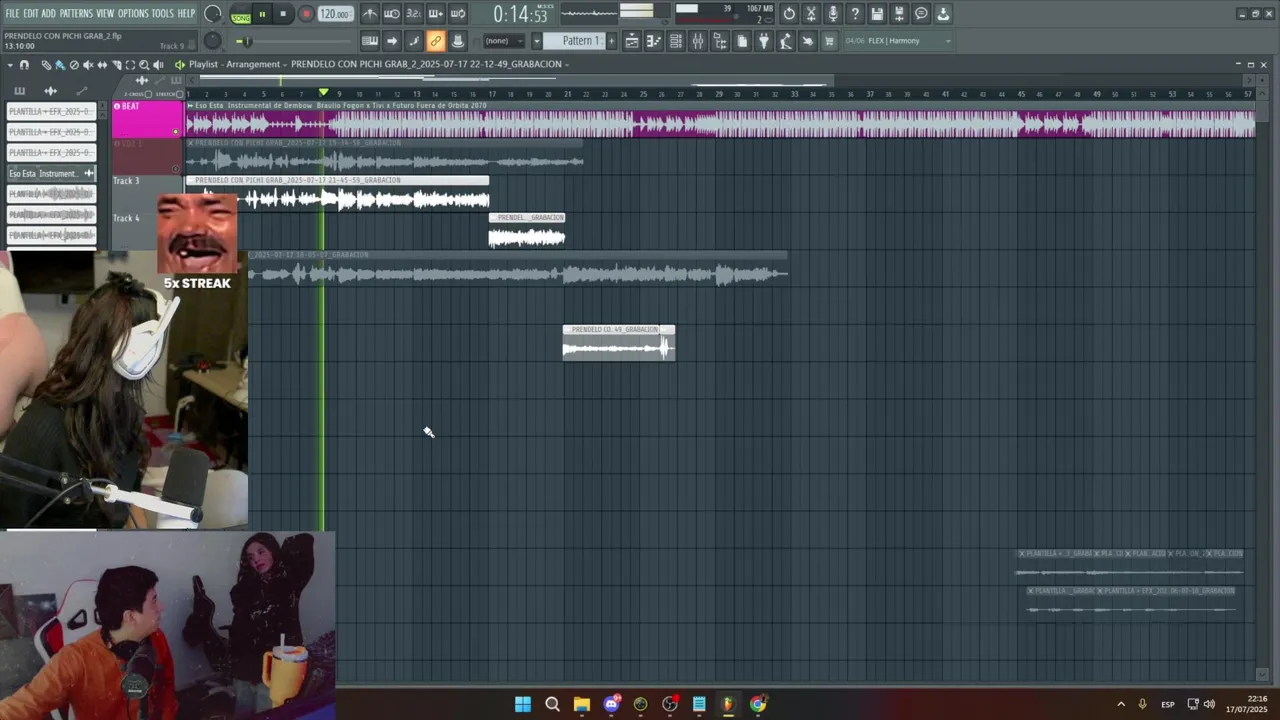Click the floppy disk save icon
This screenshot has height=720, width=1280.
877,14
